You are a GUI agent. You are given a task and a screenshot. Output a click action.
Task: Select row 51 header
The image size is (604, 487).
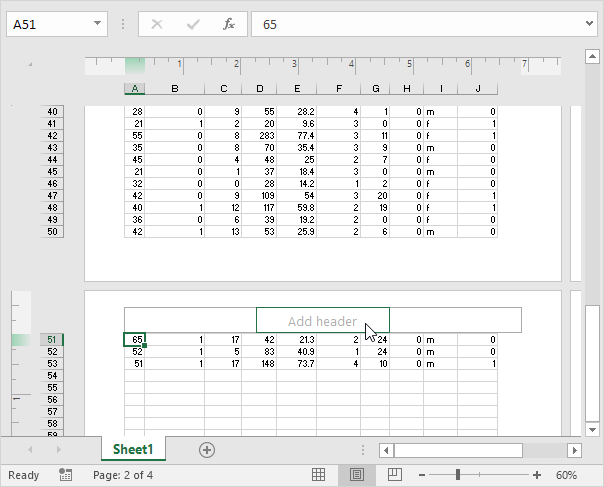(x=52, y=339)
